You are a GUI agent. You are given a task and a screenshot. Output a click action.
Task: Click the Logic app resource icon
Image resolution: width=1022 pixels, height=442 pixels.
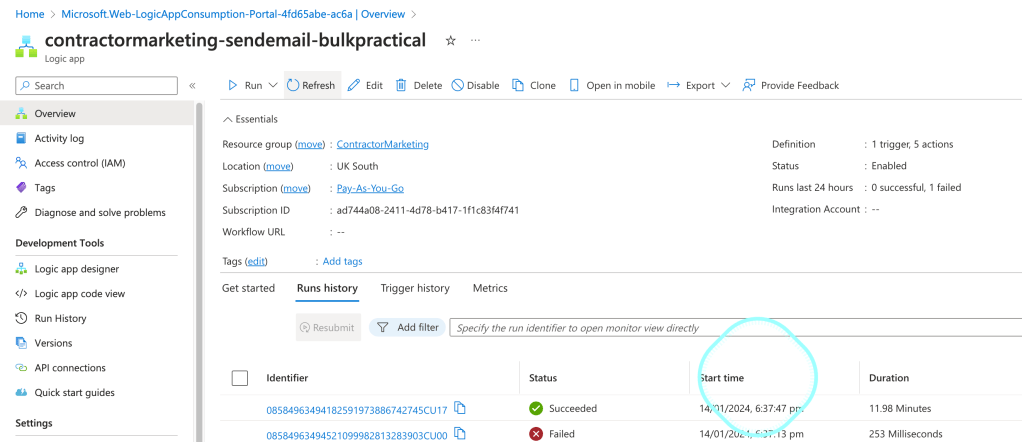click(x=27, y=46)
